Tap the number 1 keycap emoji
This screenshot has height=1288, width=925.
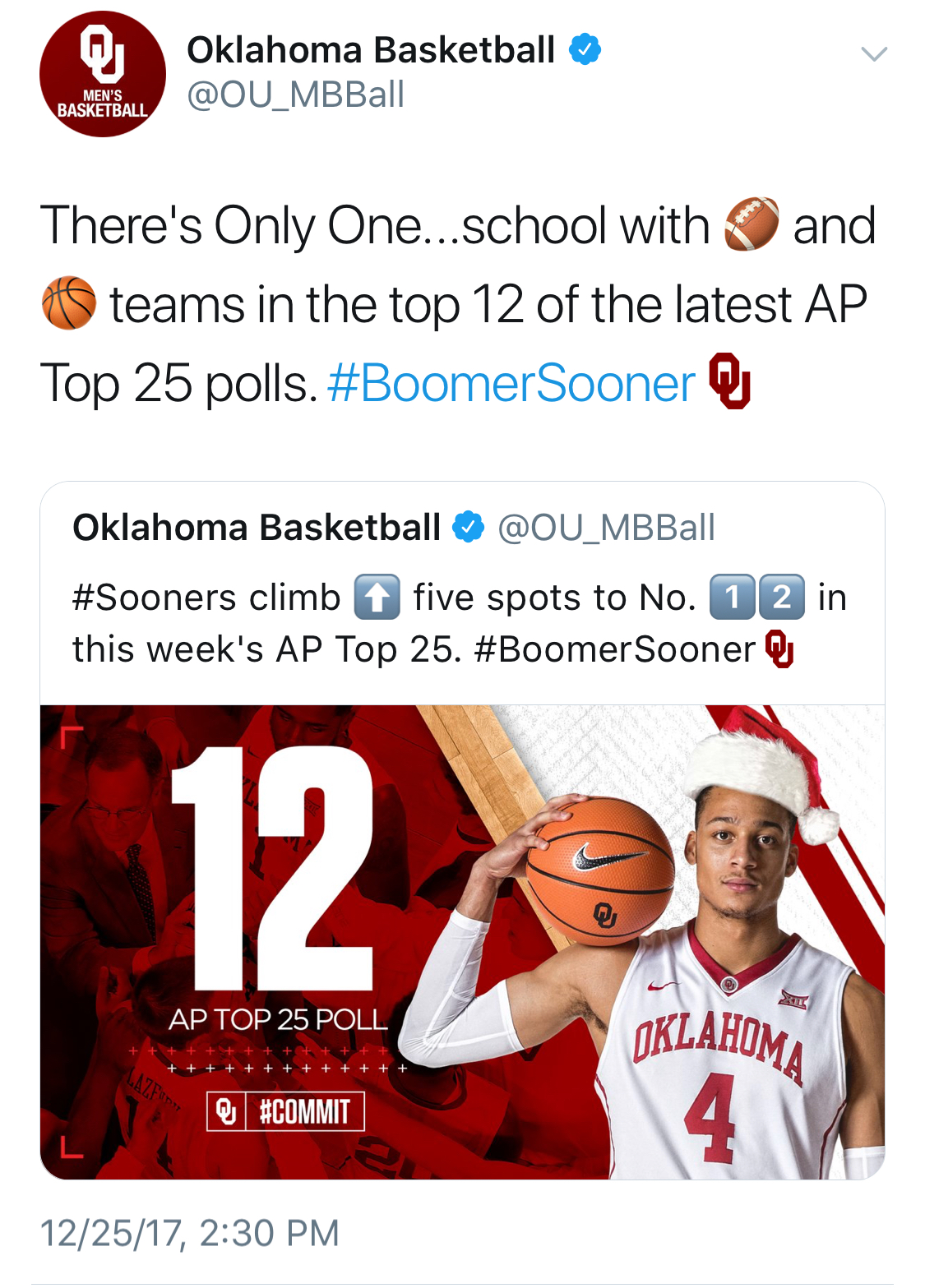[x=732, y=597]
